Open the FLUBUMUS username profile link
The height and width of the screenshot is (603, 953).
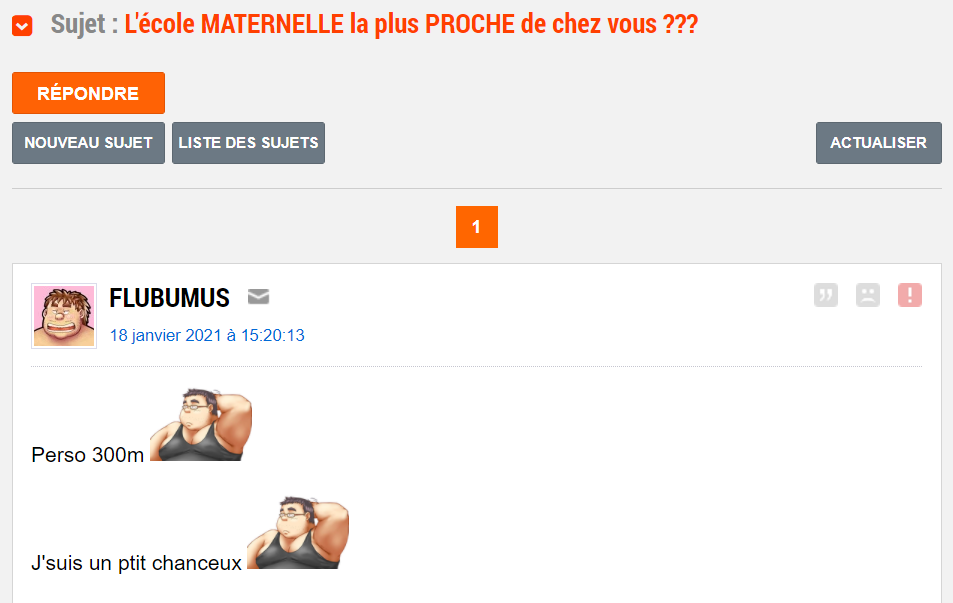[x=169, y=298]
